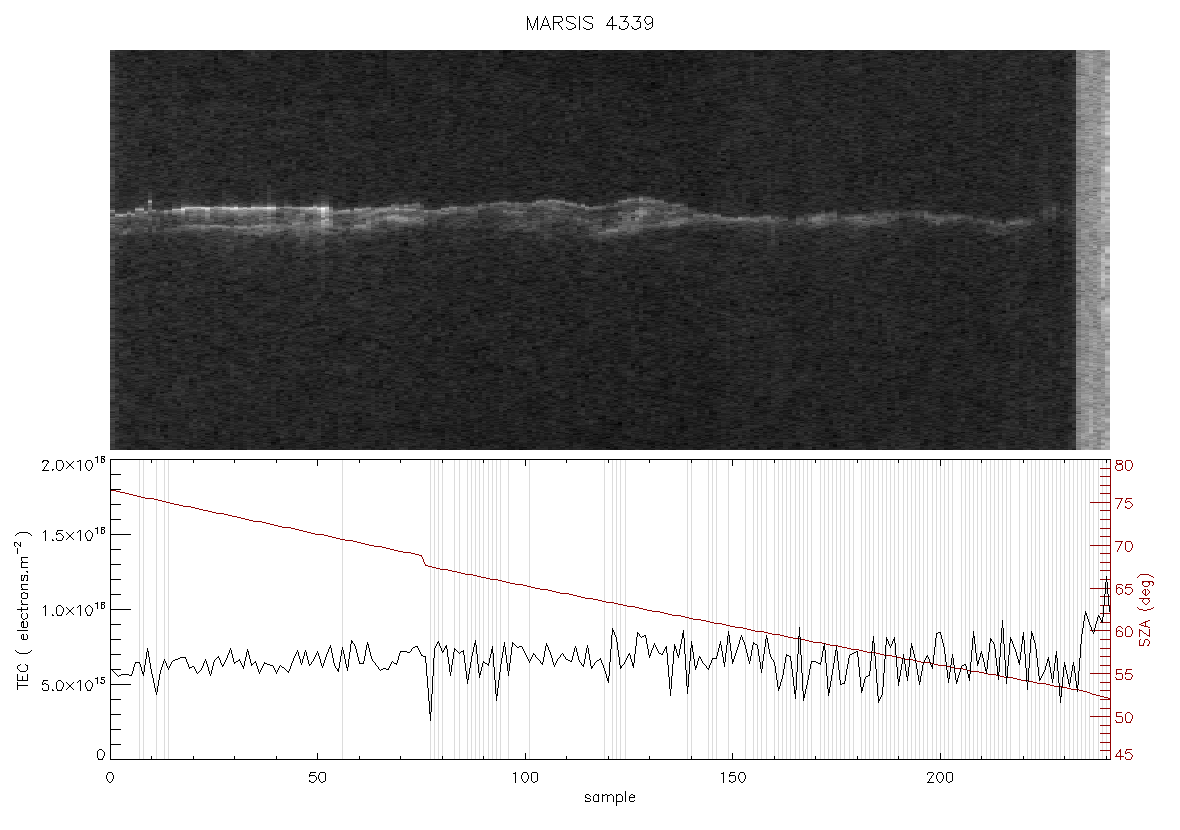The width and height of the screenshot is (1180, 830).
Task: Click the 'sample' x-axis label
Action: [610, 798]
